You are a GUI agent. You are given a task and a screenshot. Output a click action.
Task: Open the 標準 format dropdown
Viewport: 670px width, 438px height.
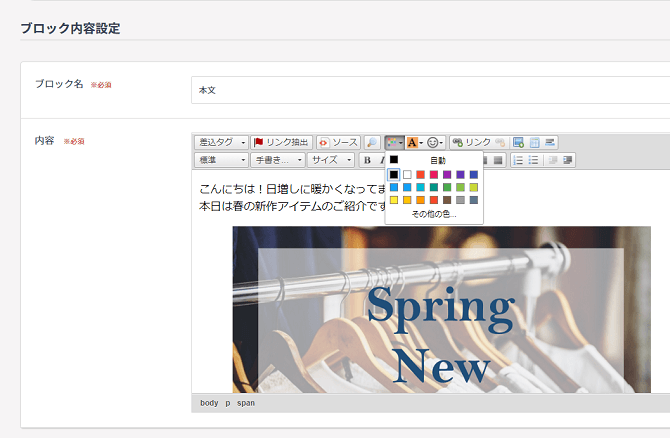221,160
